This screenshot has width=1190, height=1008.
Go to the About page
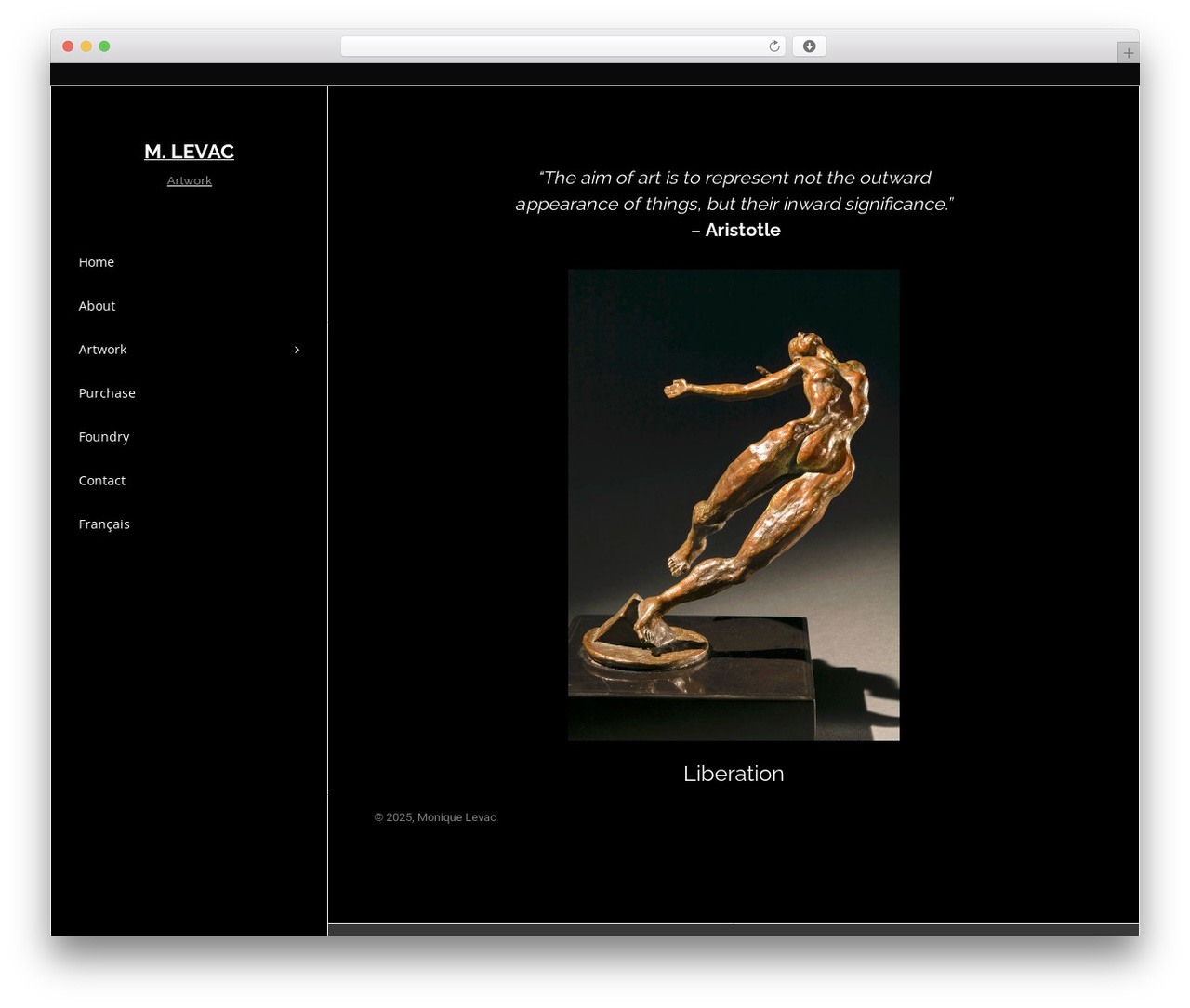click(97, 306)
